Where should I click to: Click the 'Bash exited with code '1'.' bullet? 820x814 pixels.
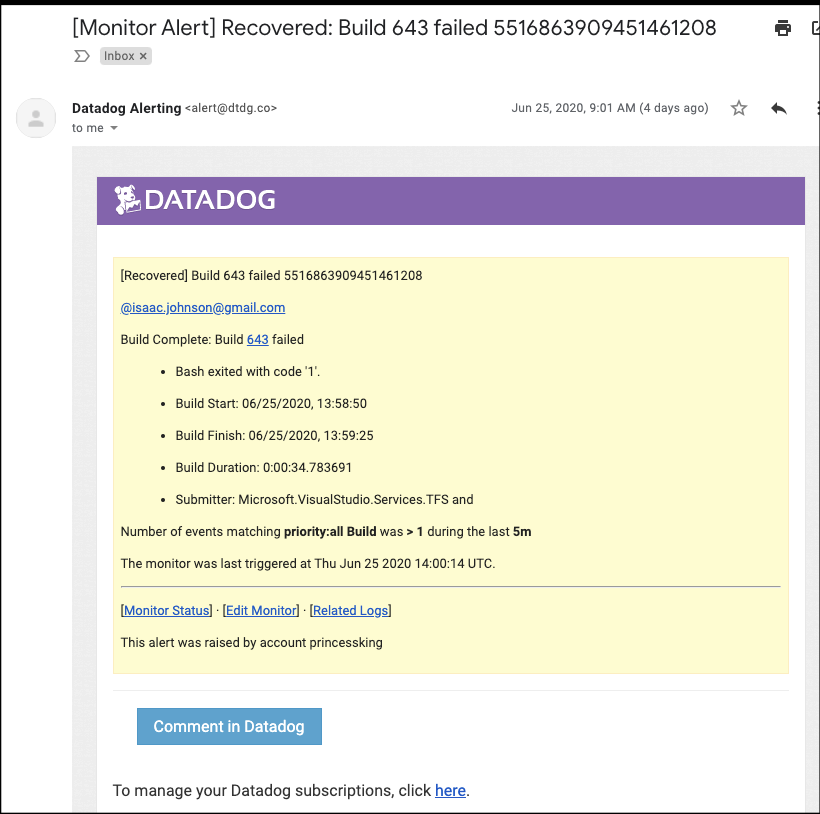point(247,372)
